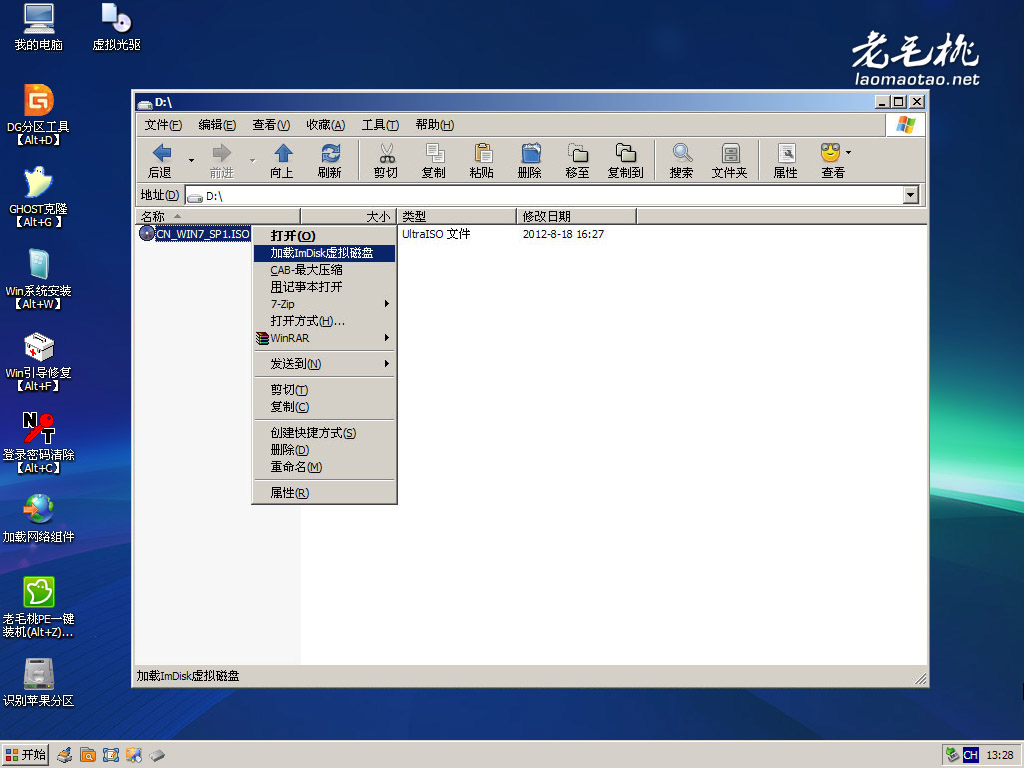Click the 移至 (Move to) toolbar icon
Viewport: 1024px width, 768px height.
pos(577,161)
